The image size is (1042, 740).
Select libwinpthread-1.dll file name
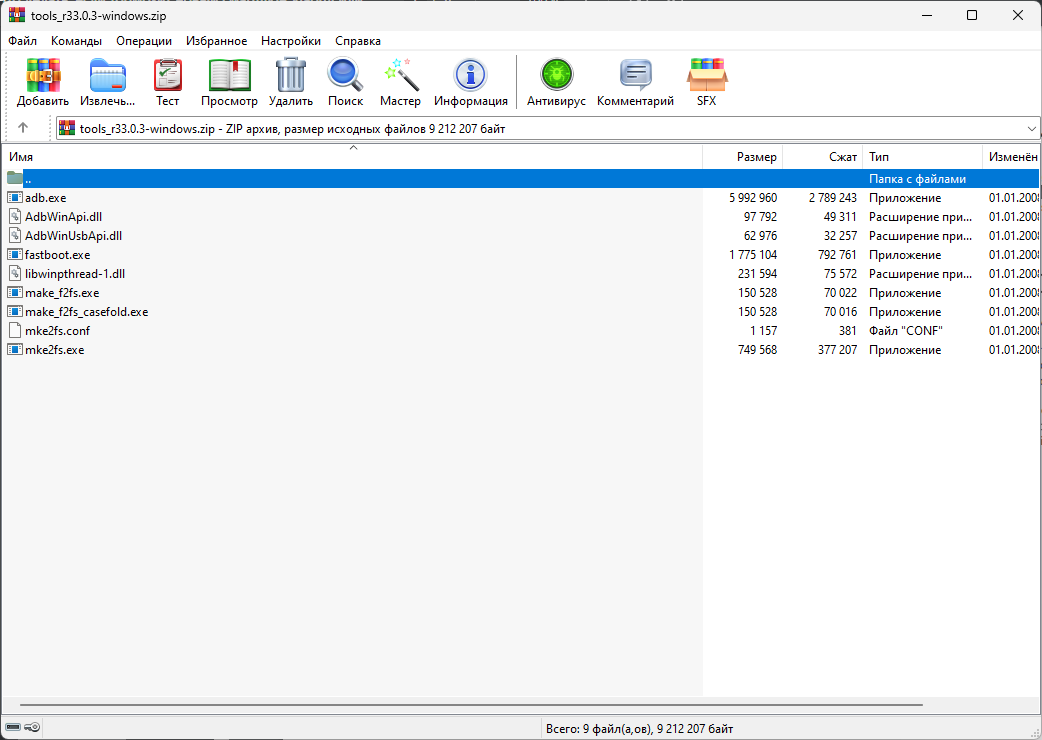tap(75, 274)
